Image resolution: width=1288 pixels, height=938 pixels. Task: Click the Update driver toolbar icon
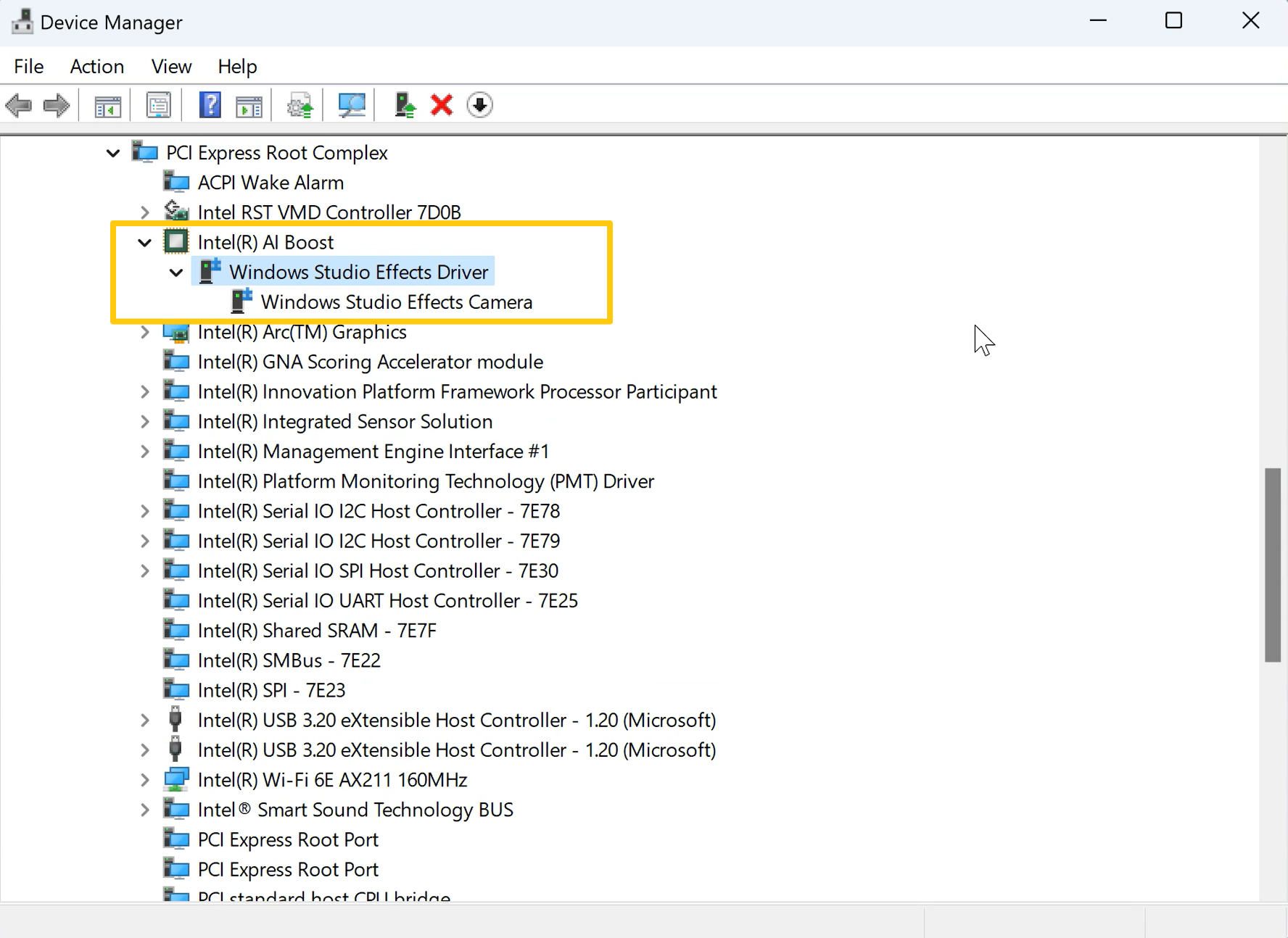coord(300,106)
